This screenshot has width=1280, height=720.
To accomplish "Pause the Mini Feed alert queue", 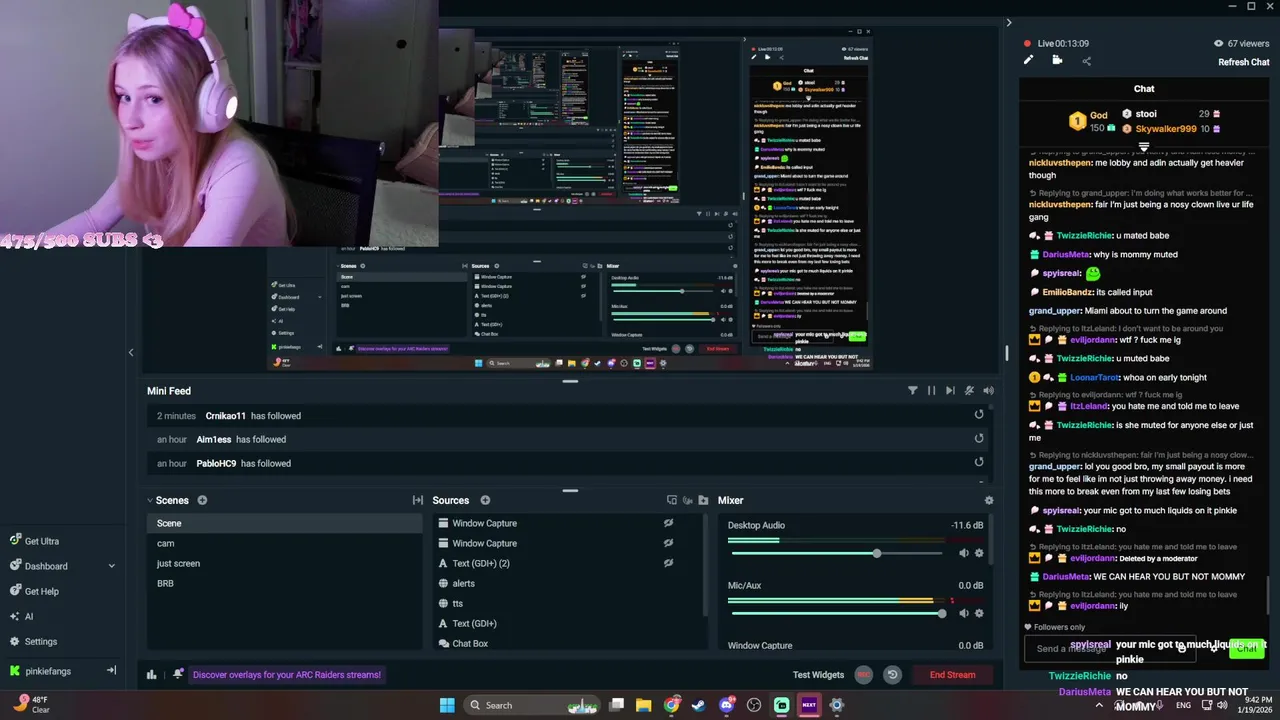I will point(931,391).
